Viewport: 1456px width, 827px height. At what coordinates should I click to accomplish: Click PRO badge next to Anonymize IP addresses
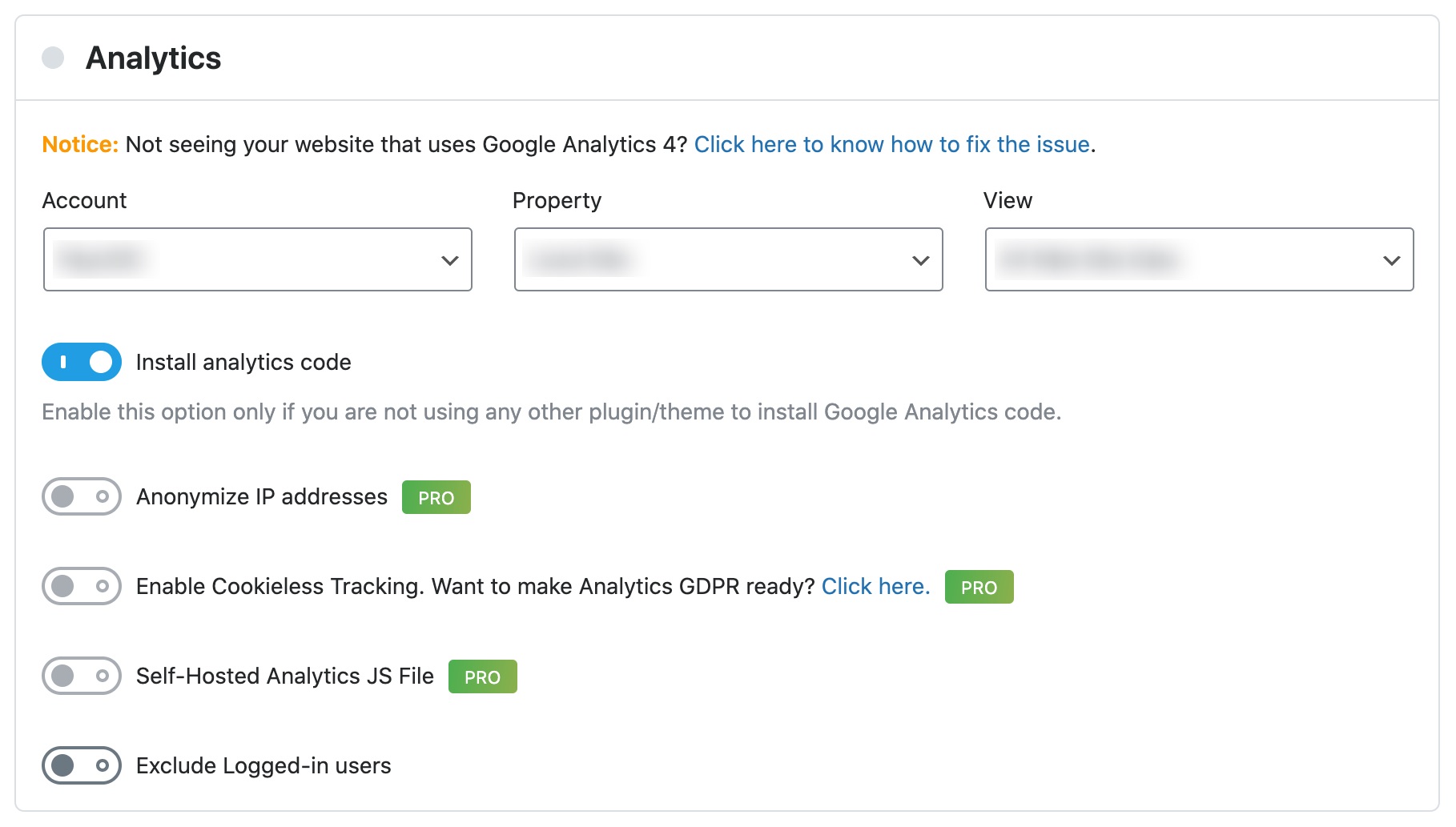point(436,497)
